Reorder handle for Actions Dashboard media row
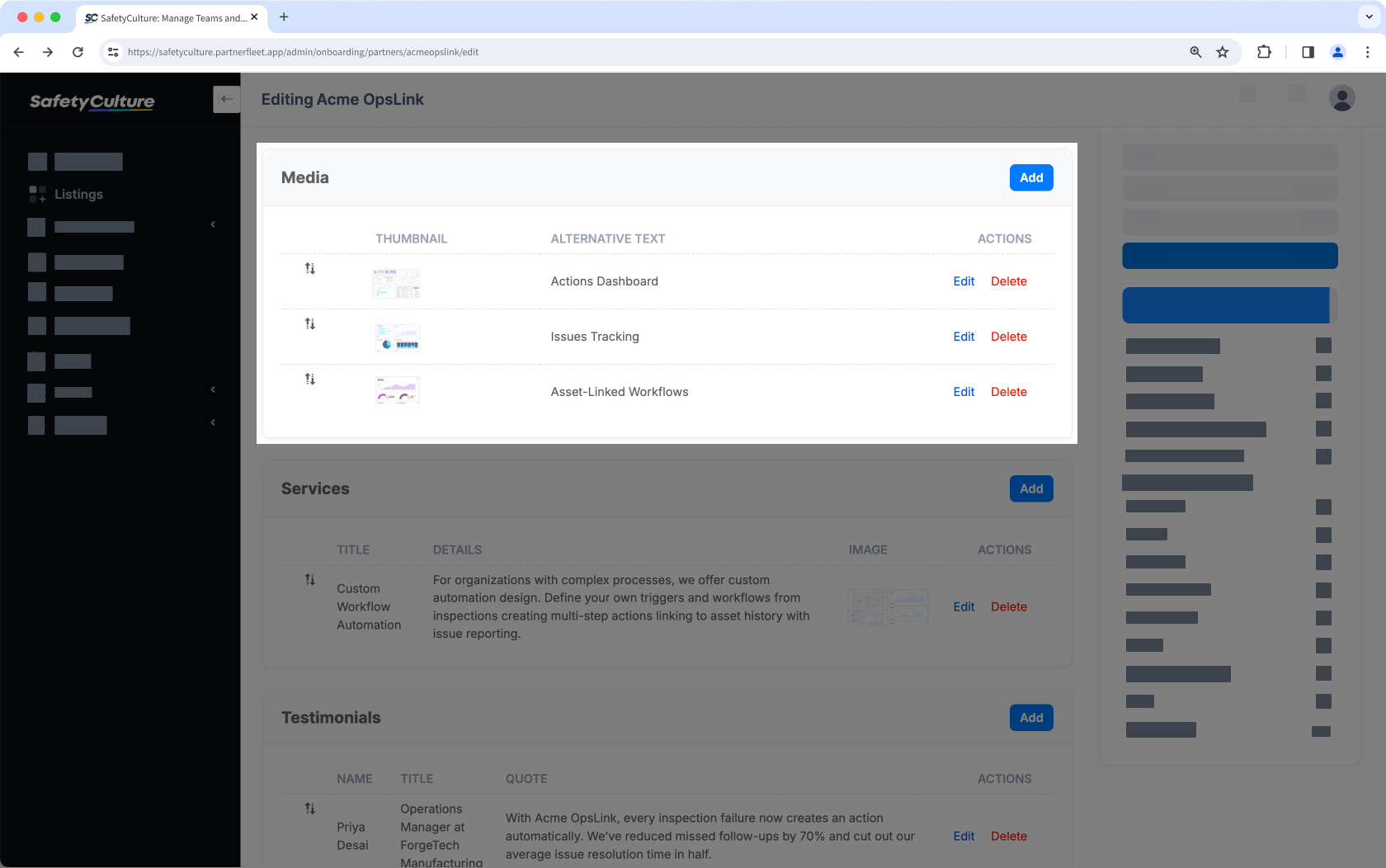The height and width of the screenshot is (868, 1386). tap(310, 268)
